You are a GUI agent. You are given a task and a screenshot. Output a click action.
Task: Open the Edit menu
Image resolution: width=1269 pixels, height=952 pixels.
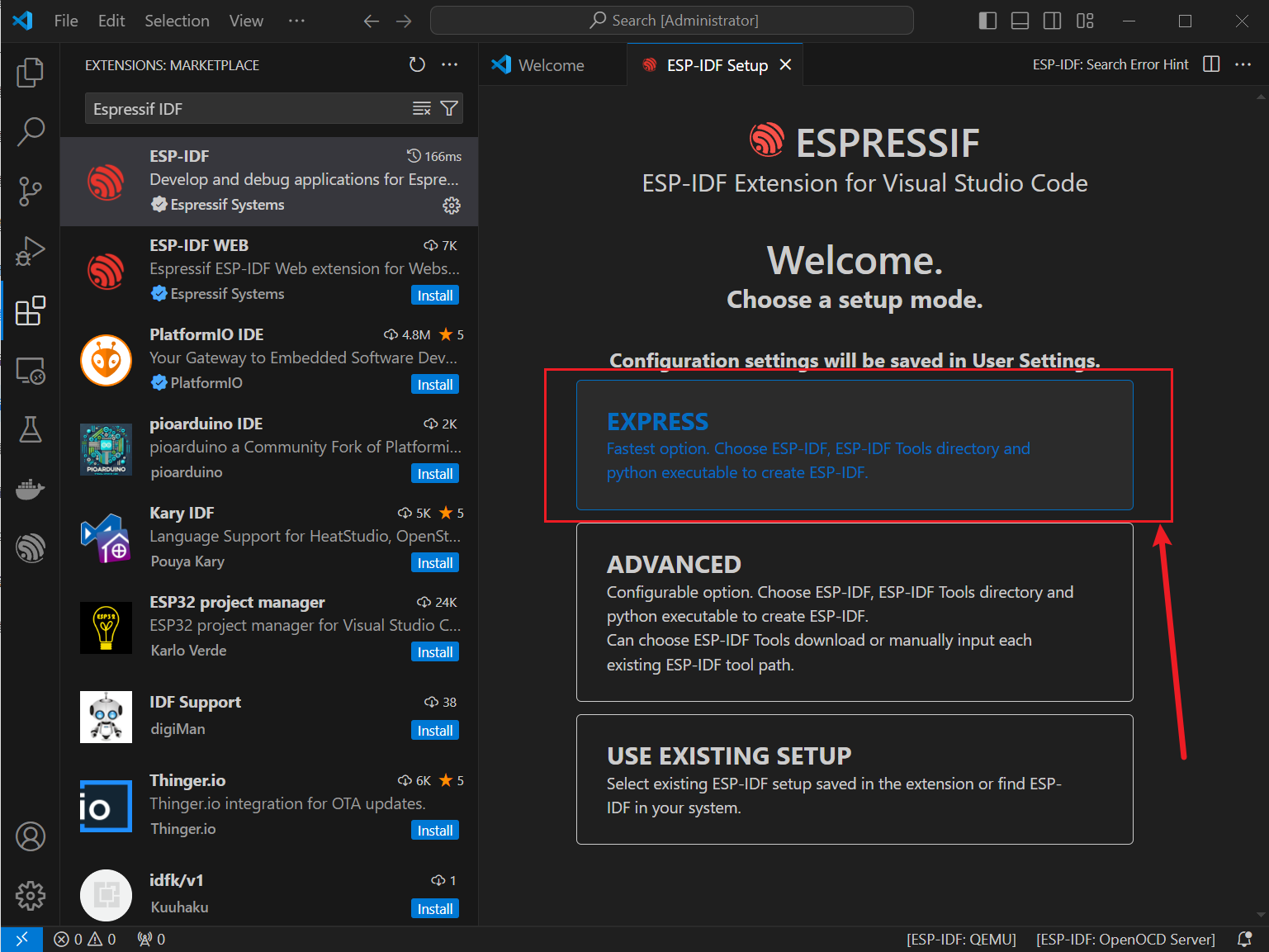[111, 21]
